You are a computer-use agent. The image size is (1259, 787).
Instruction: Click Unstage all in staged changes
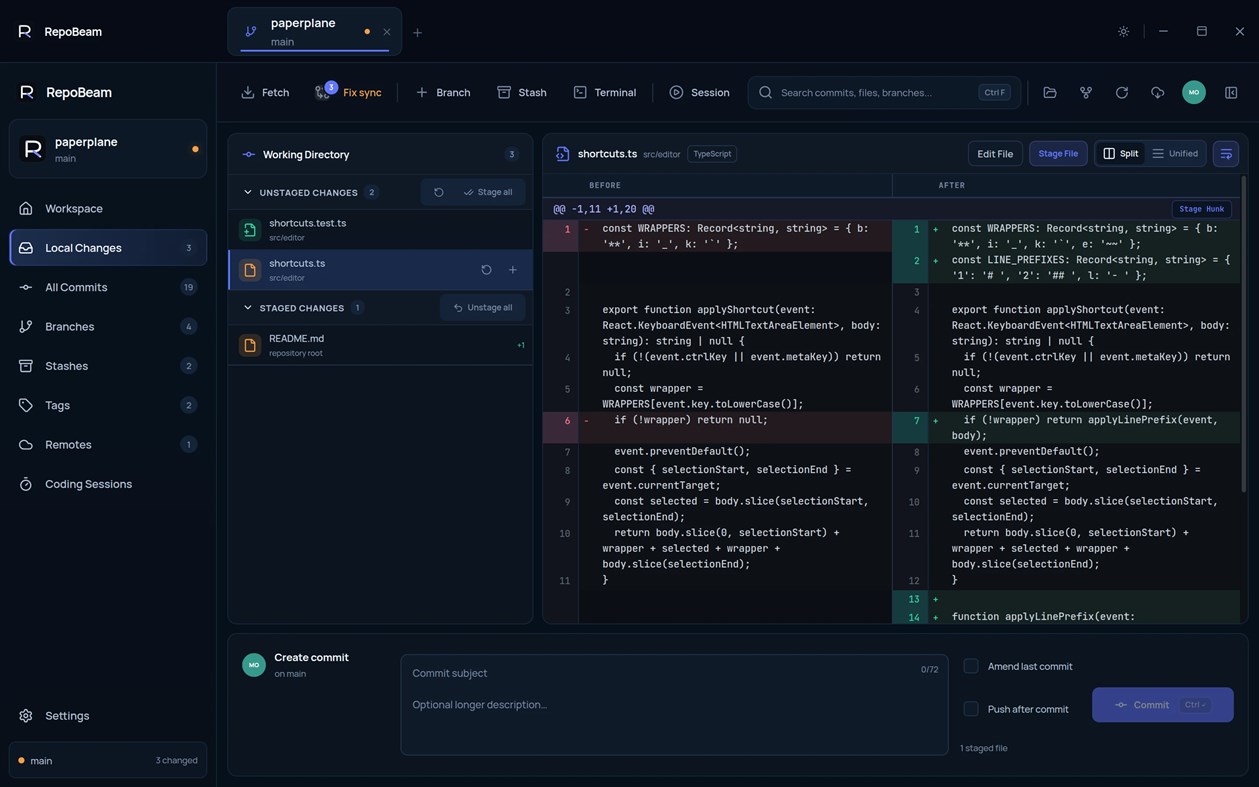(483, 308)
